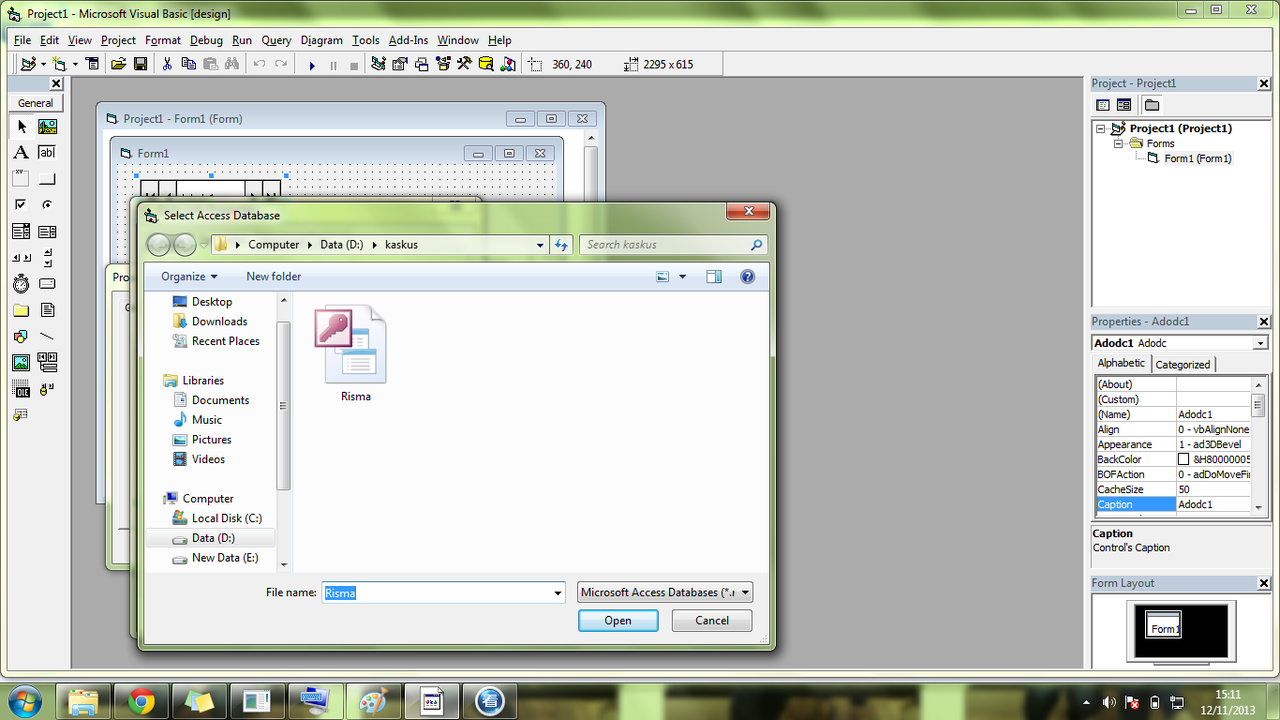Open the File name combo box dropdown
This screenshot has height=720, width=1280.
pos(558,593)
